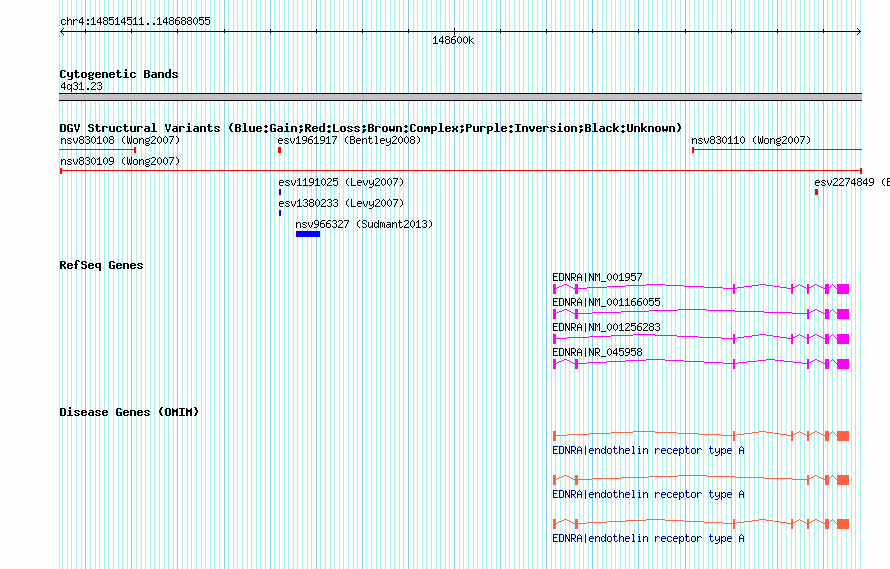Click the red nsv830110 loss line
Image resolution: width=890 pixels, height=569 pixels.
[x=776, y=150]
